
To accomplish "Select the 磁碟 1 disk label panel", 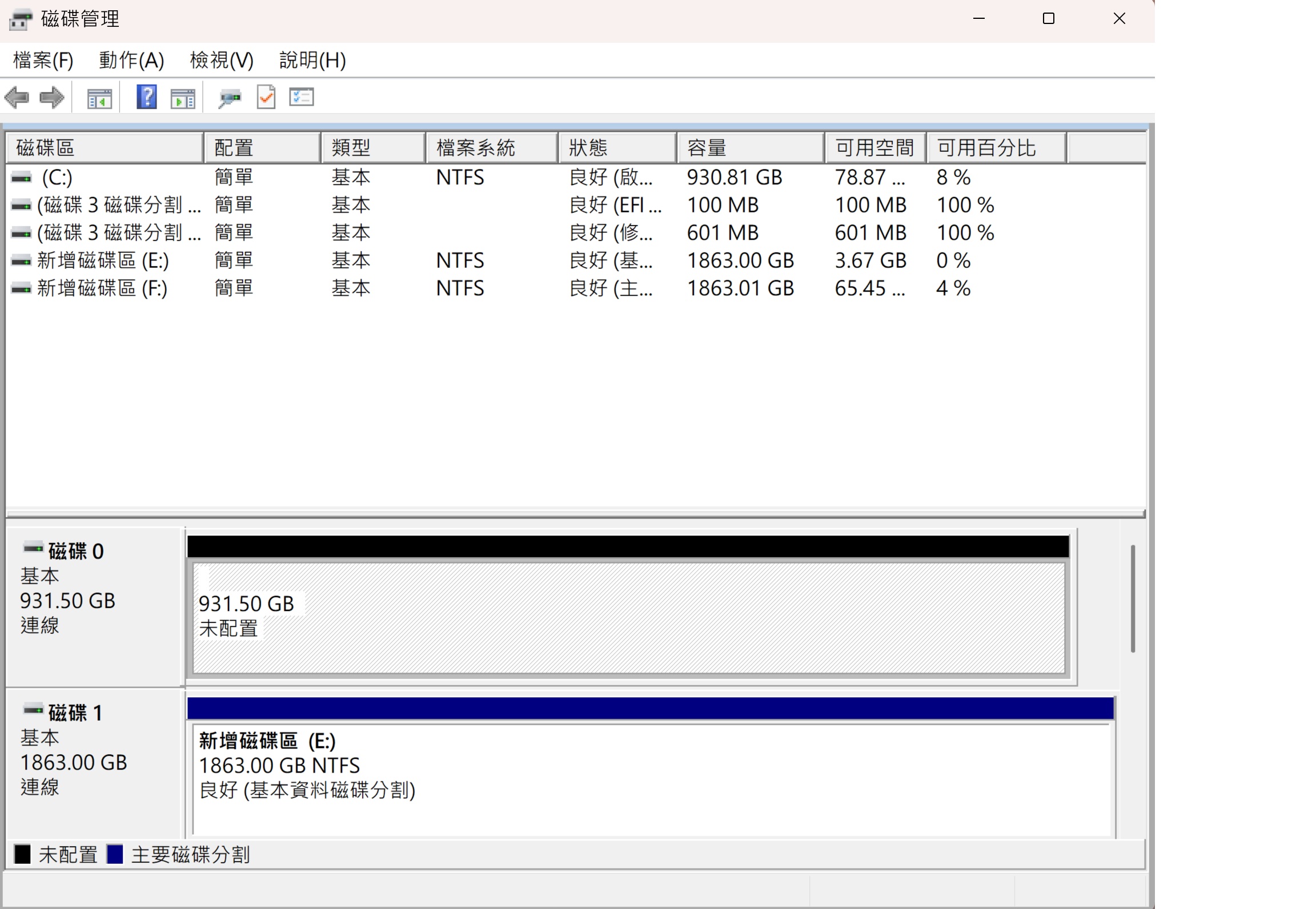I will [95, 764].
